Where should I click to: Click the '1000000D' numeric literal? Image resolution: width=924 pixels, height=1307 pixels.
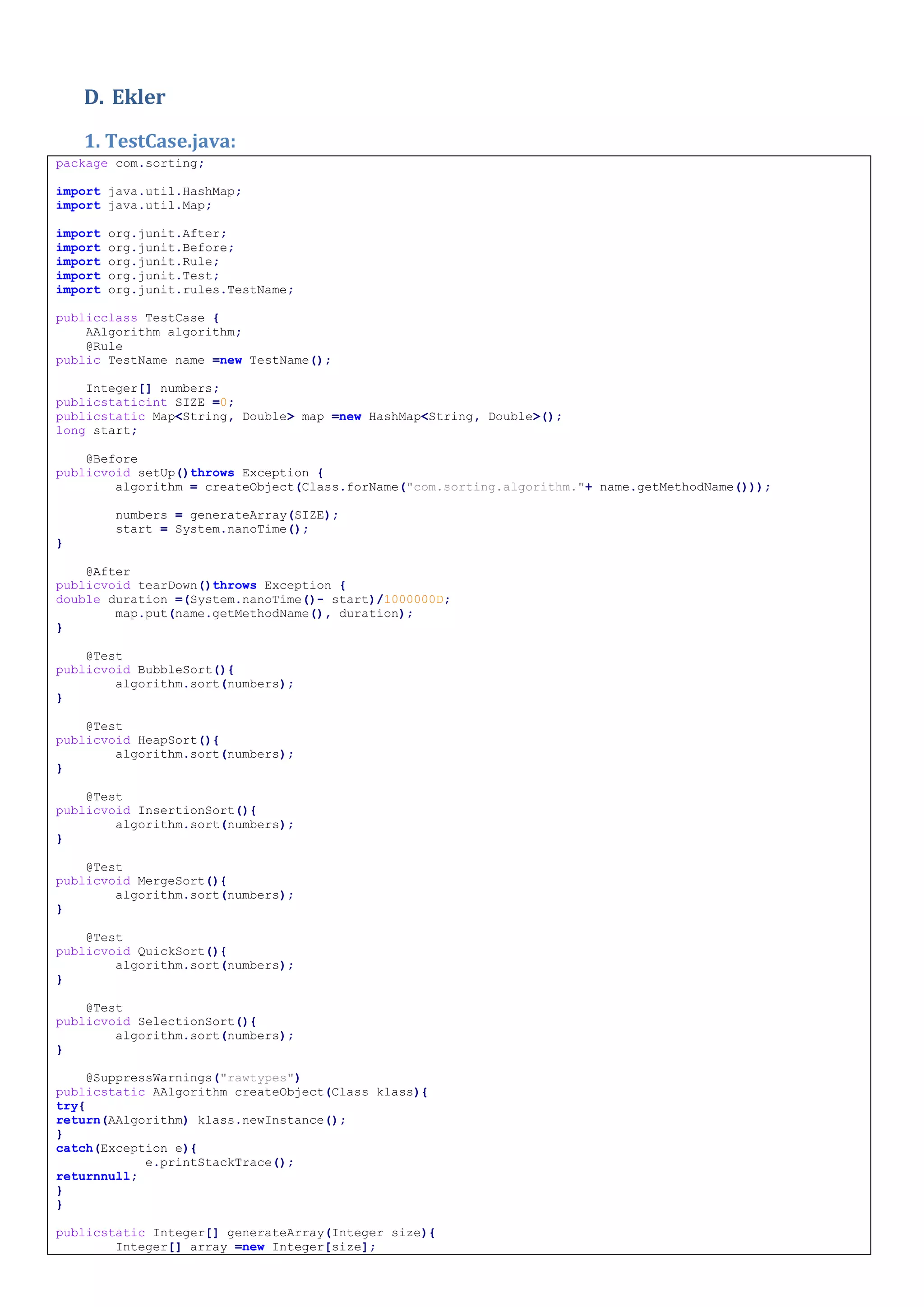(414, 599)
